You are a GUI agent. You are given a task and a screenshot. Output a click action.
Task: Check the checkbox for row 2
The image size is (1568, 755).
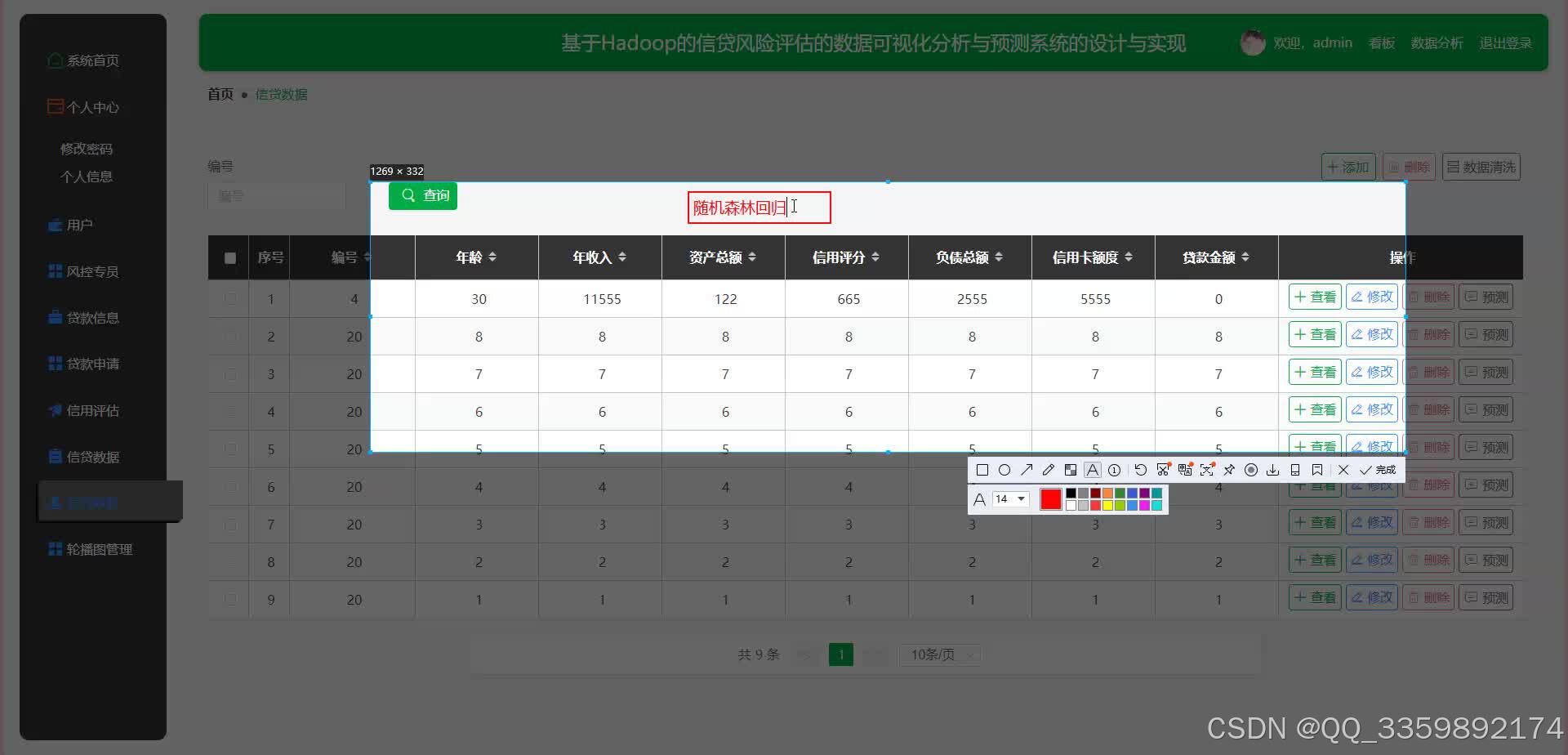click(230, 337)
